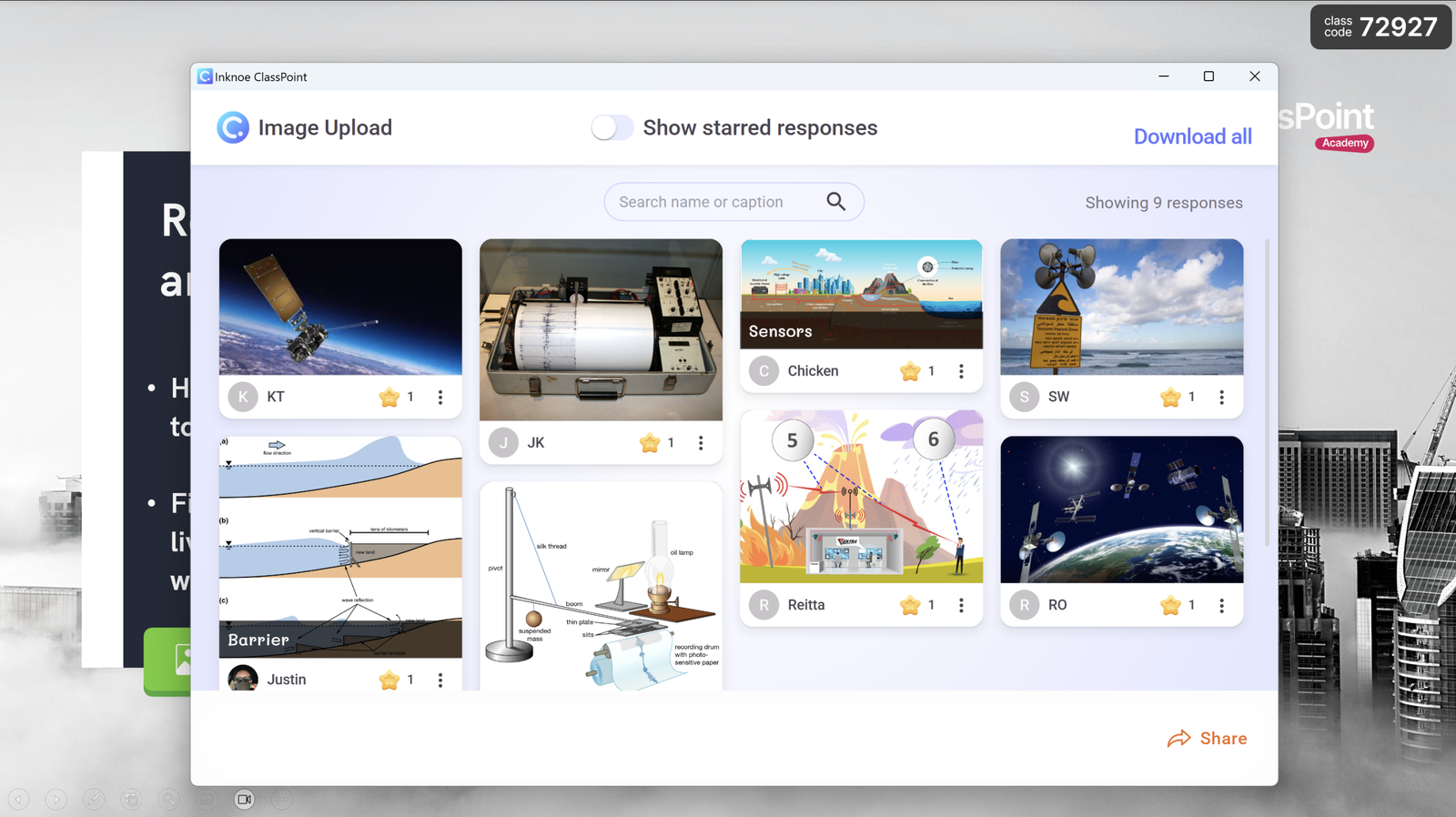Open more options for Reitta's response
This screenshot has width=1456, height=817.
[961, 605]
